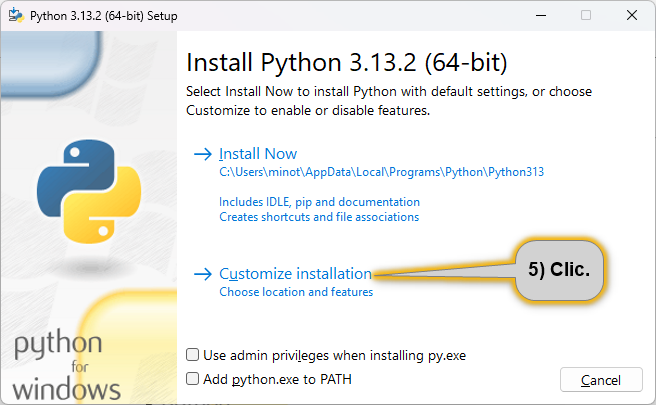This screenshot has width=656, height=405.
Task: Close the Python Setup window
Action: click(x=632, y=15)
